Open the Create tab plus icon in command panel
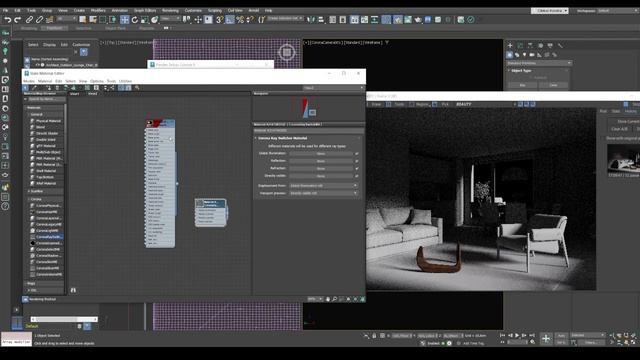The image size is (640, 360). point(510,46)
